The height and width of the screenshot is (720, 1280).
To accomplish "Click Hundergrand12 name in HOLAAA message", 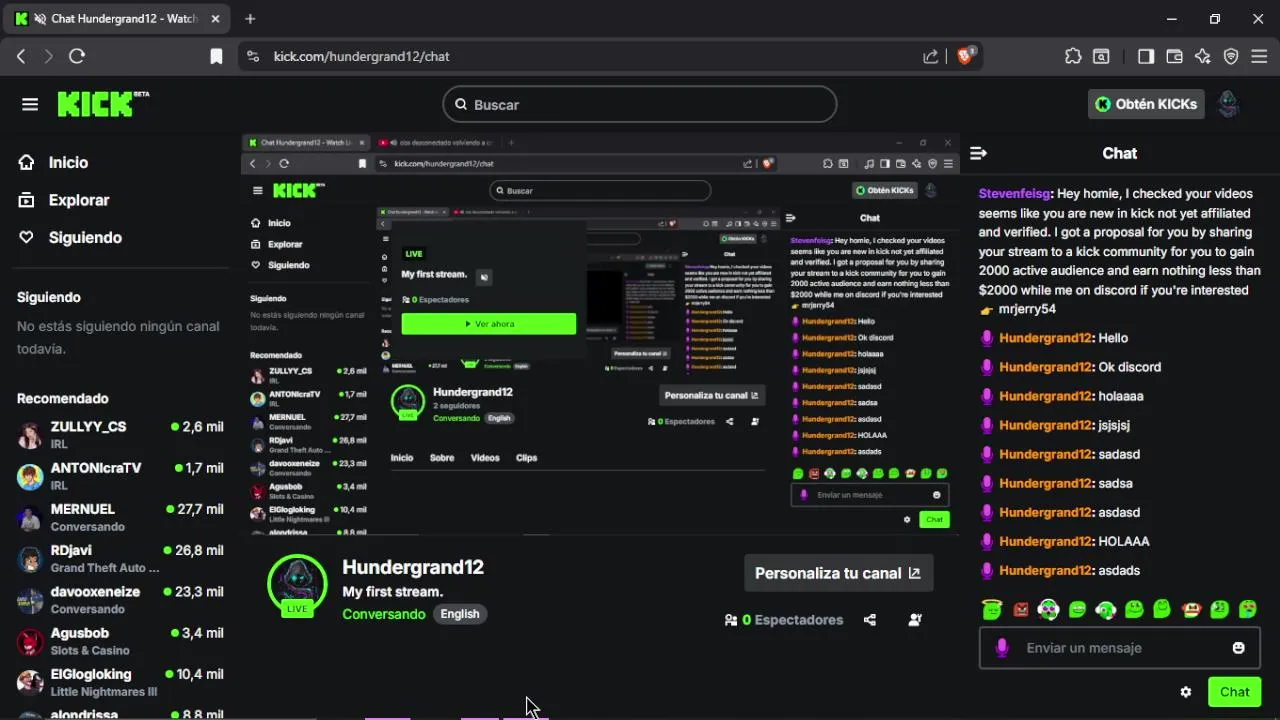I will (1045, 541).
